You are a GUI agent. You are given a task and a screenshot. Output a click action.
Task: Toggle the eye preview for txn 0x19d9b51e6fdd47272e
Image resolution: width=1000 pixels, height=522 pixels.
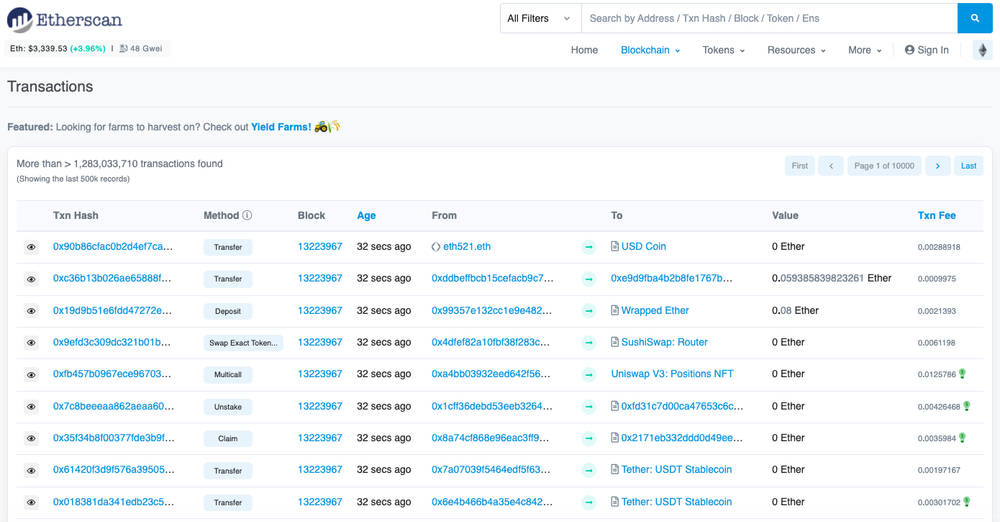tap(31, 311)
